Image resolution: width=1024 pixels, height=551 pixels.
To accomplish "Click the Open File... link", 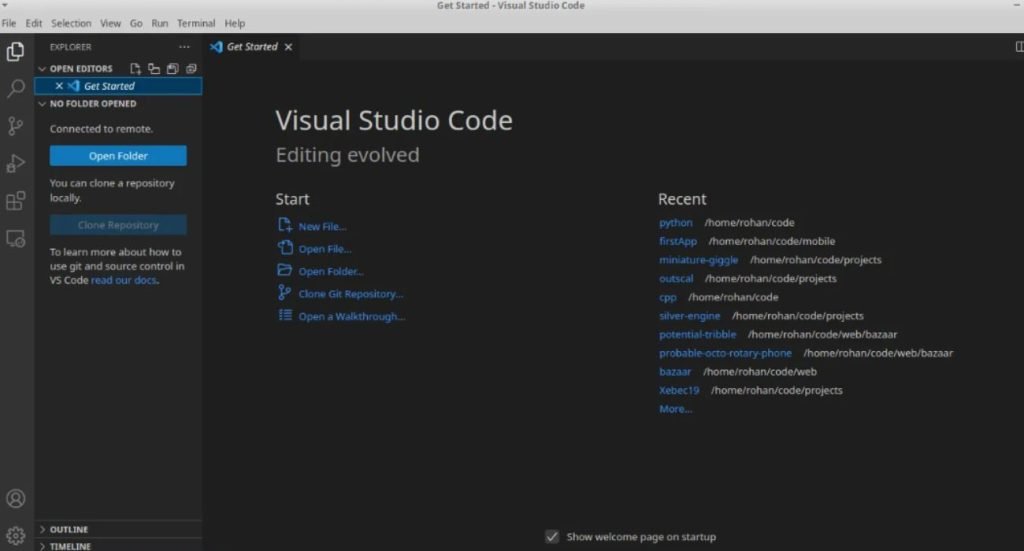I will coord(325,249).
